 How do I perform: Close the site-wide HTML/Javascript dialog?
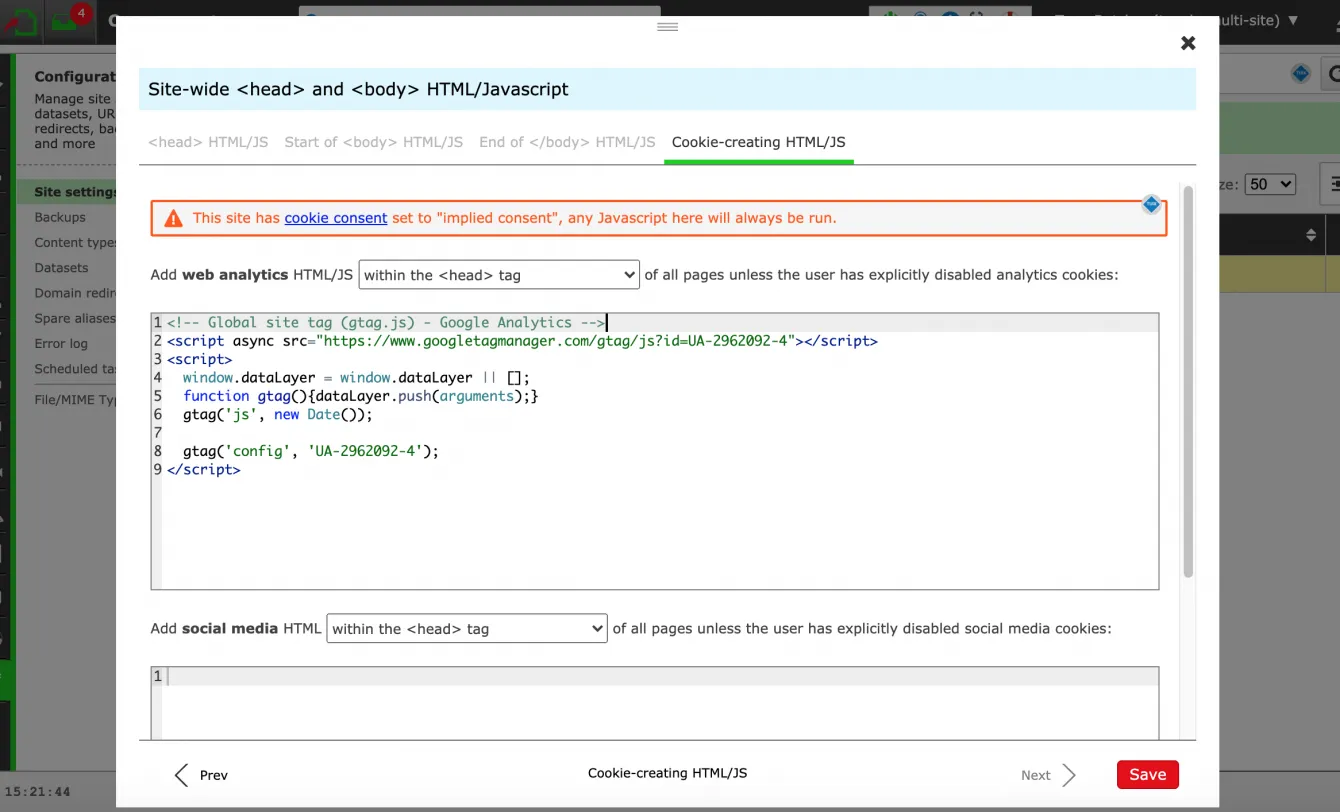pos(1188,43)
